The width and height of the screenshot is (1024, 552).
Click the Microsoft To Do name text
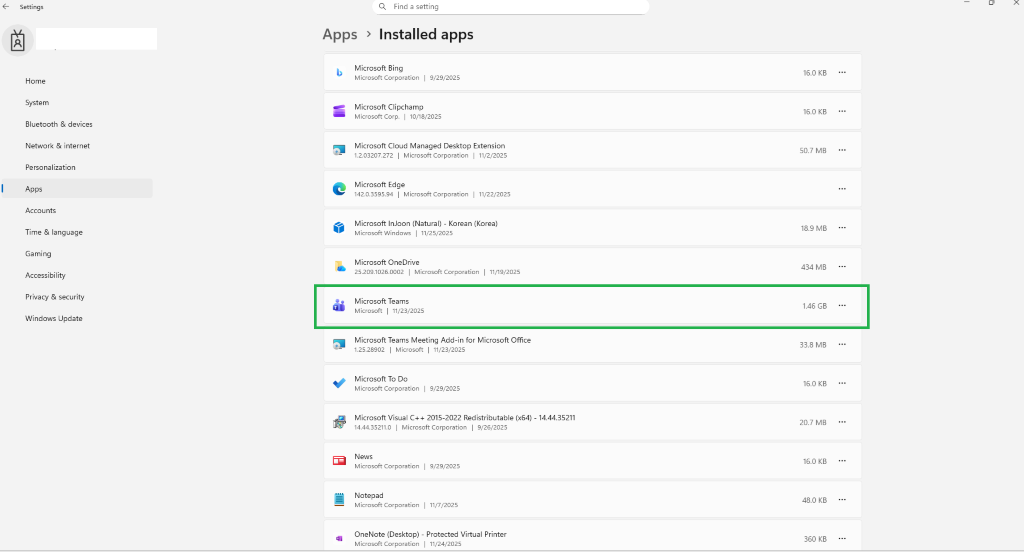click(x=381, y=379)
